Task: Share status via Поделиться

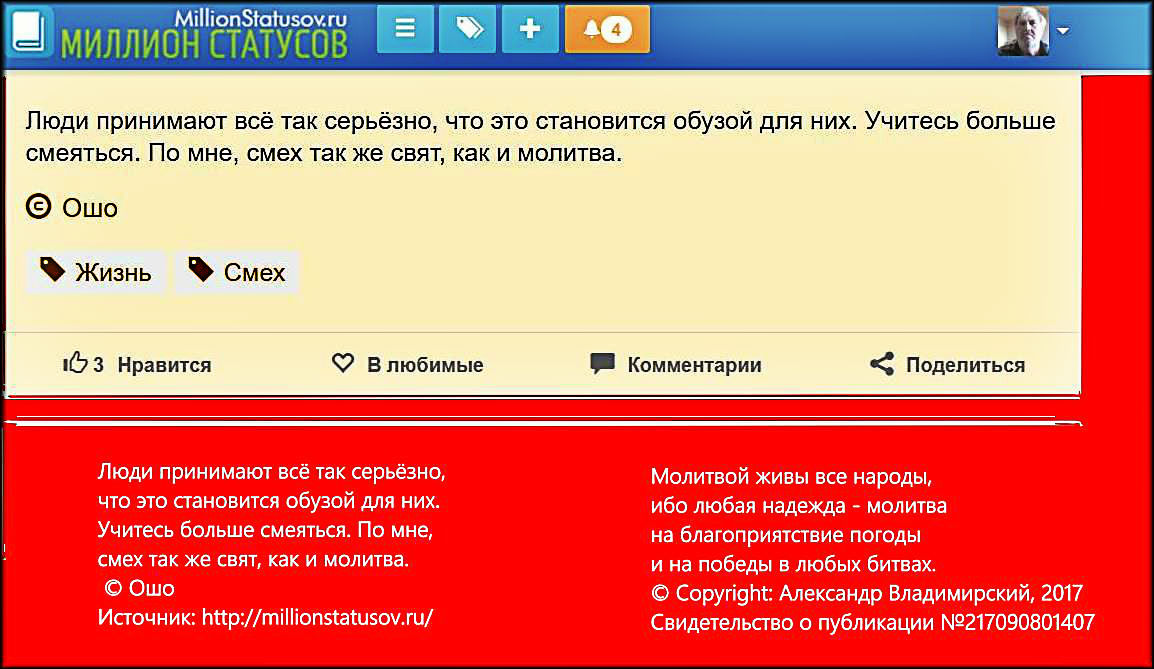Action: 965,365
